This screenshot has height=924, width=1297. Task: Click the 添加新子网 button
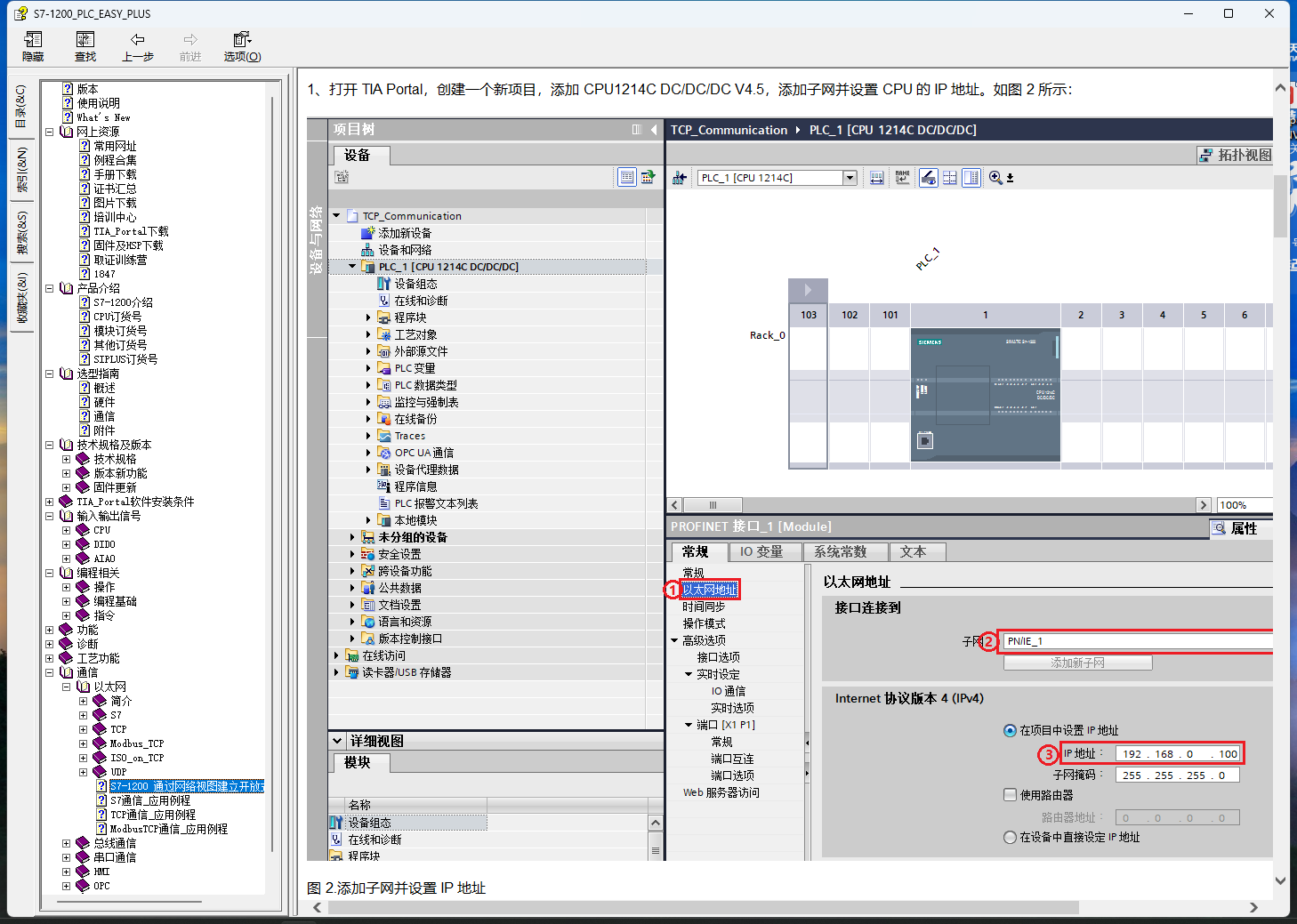click(1077, 663)
